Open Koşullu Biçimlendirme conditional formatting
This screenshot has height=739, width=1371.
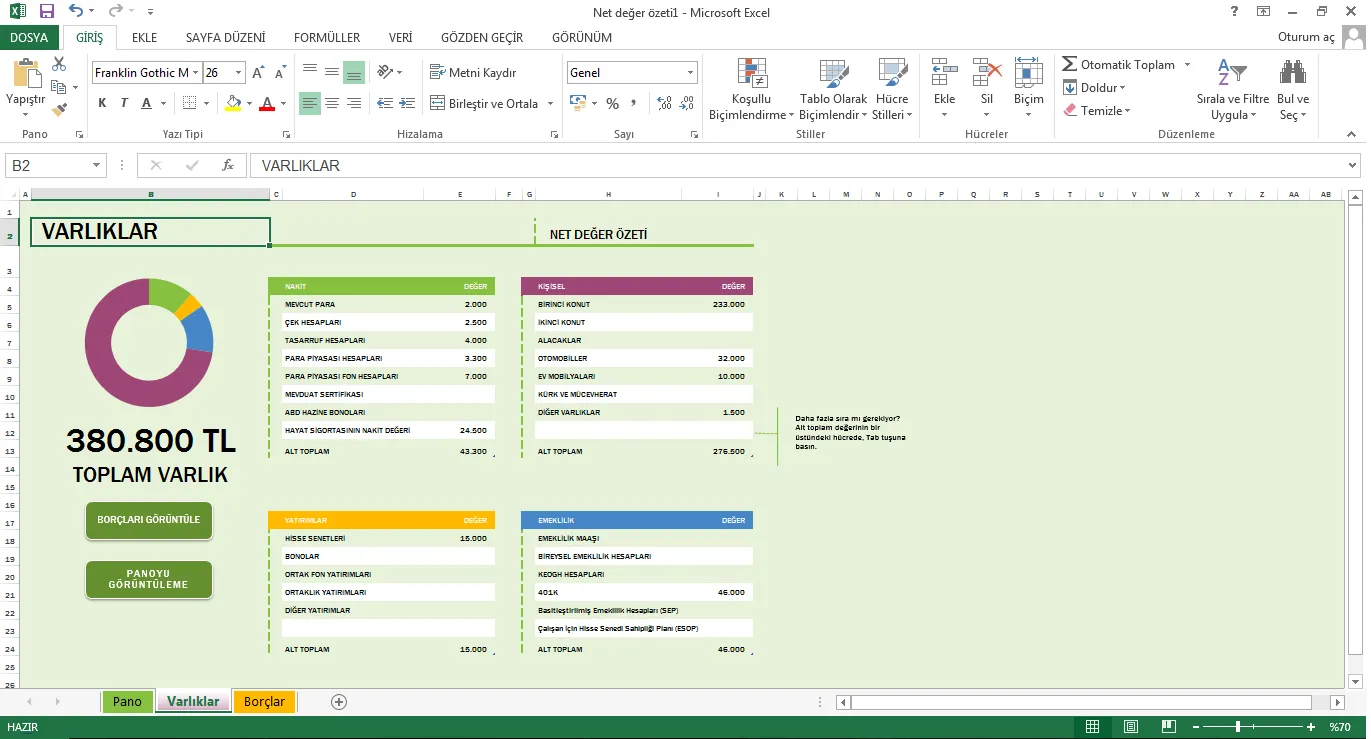(x=751, y=90)
